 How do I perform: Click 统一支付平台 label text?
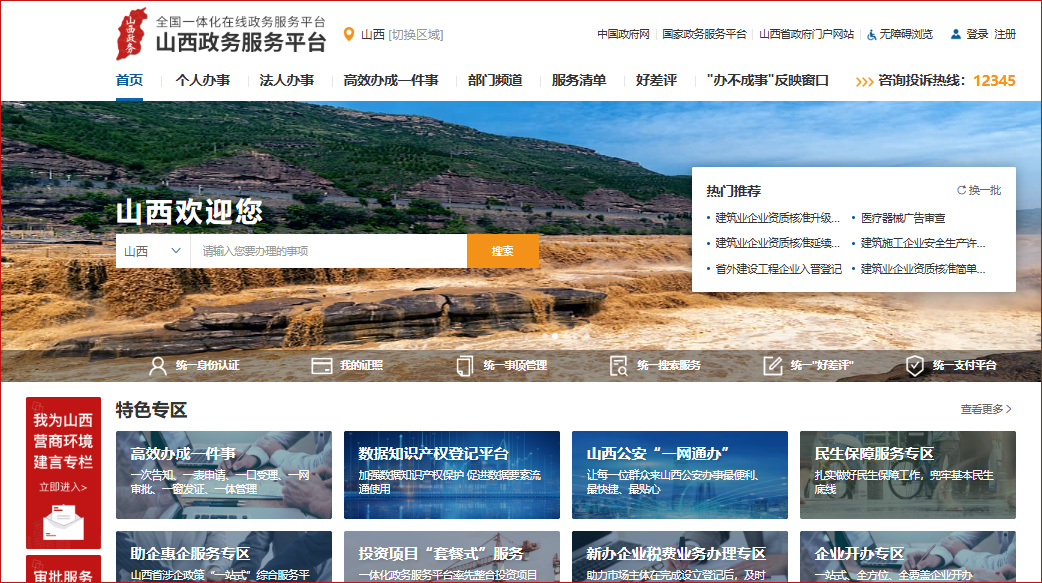pyautogui.click(x=964, y=366)
